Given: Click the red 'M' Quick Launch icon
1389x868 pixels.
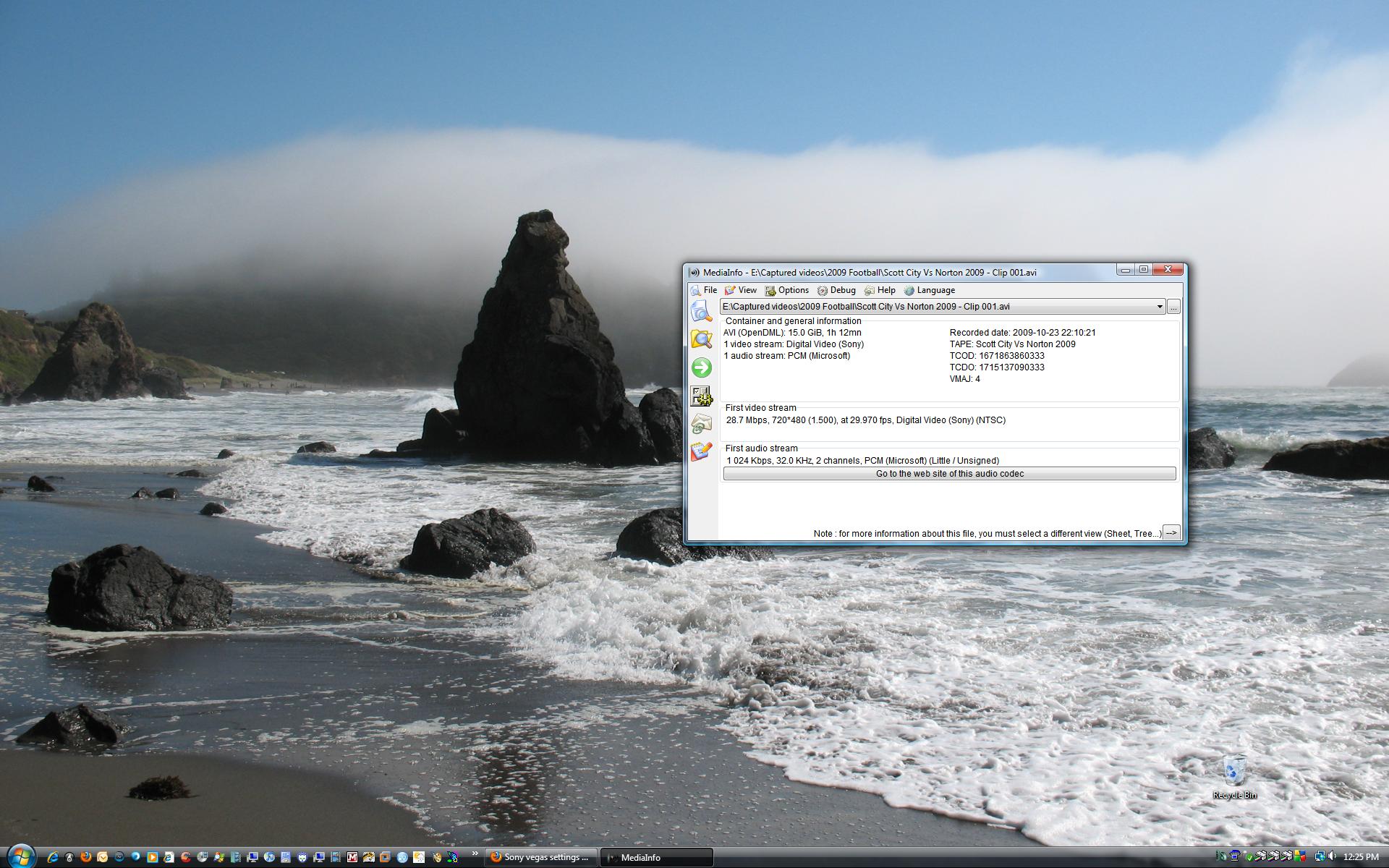Looking at the screenshot, I should pyautogui.click(x=352, y=857).
